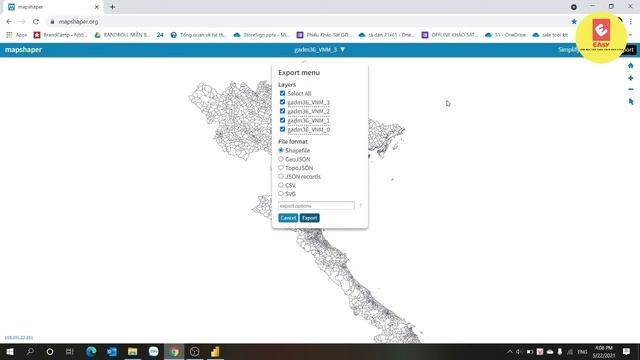Open the Simplify menu
Image resolution: width=640 pixels, height=360 pixels.
point(568,50)
